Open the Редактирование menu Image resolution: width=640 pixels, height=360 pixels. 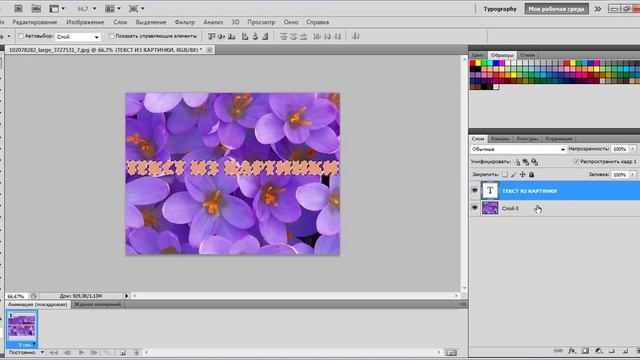tap(35, 22)
